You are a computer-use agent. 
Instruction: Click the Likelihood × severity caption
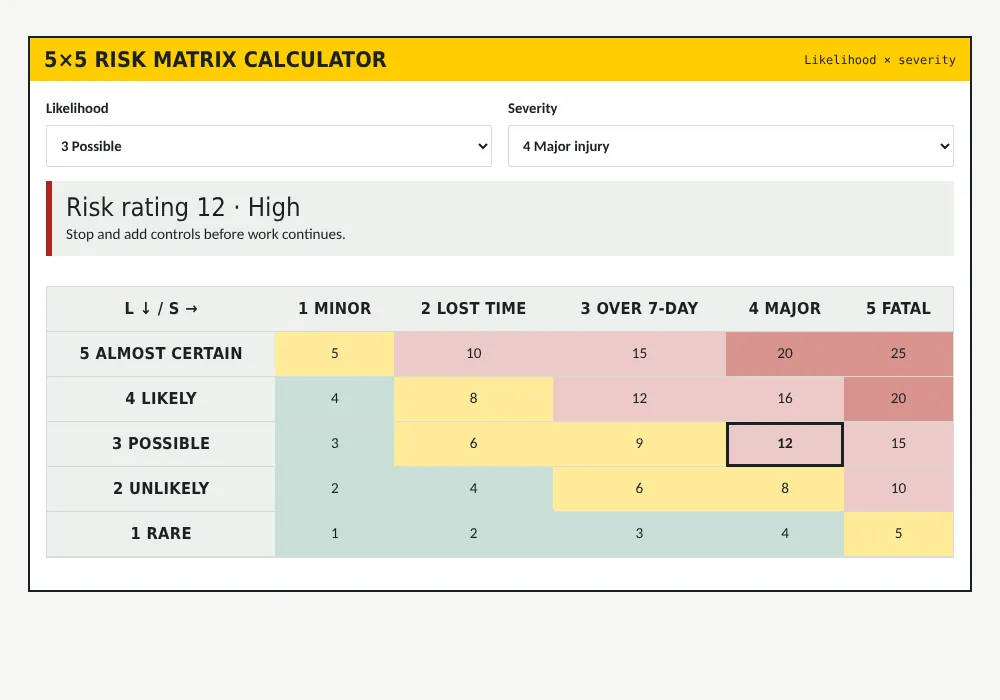[879, 60]
